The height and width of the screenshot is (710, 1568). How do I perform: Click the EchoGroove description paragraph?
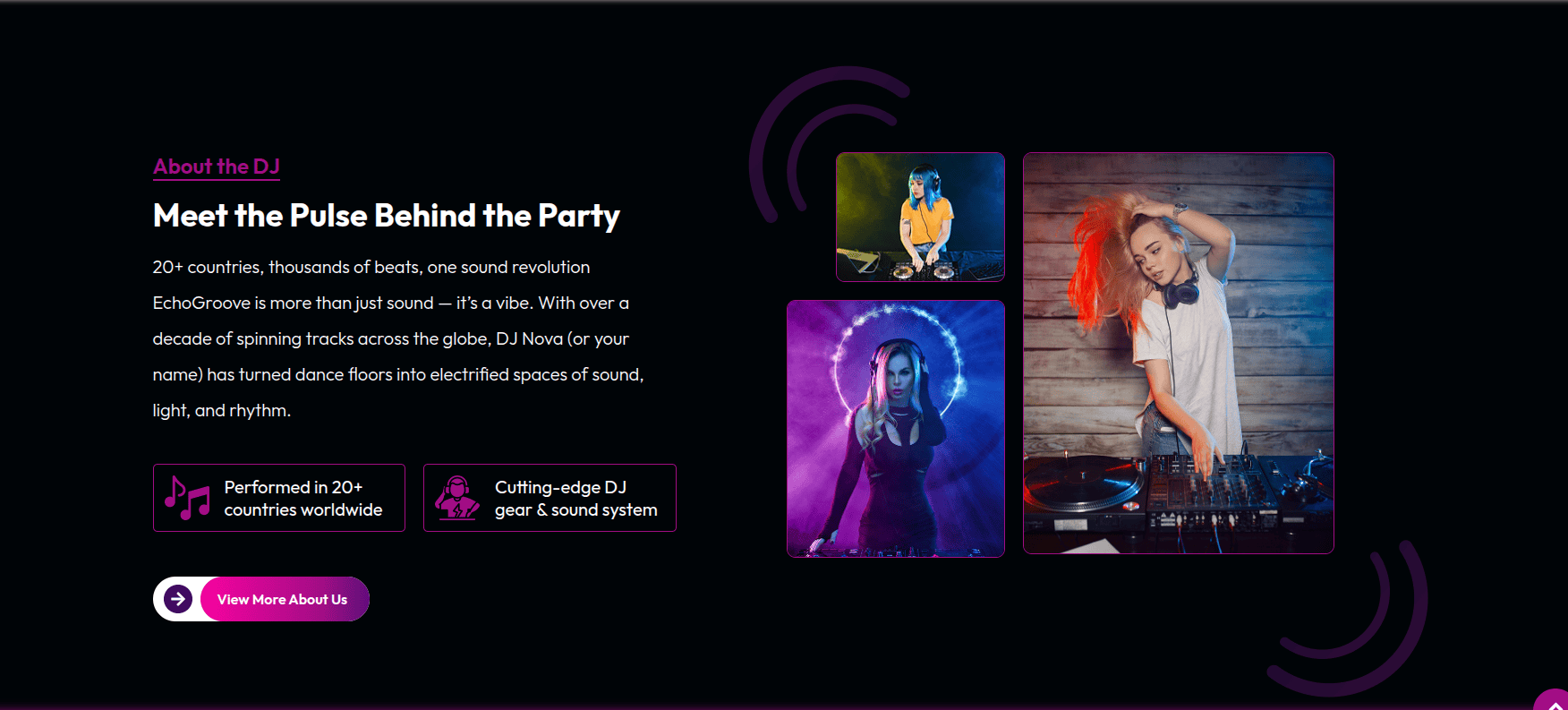(x=398, y=356)
